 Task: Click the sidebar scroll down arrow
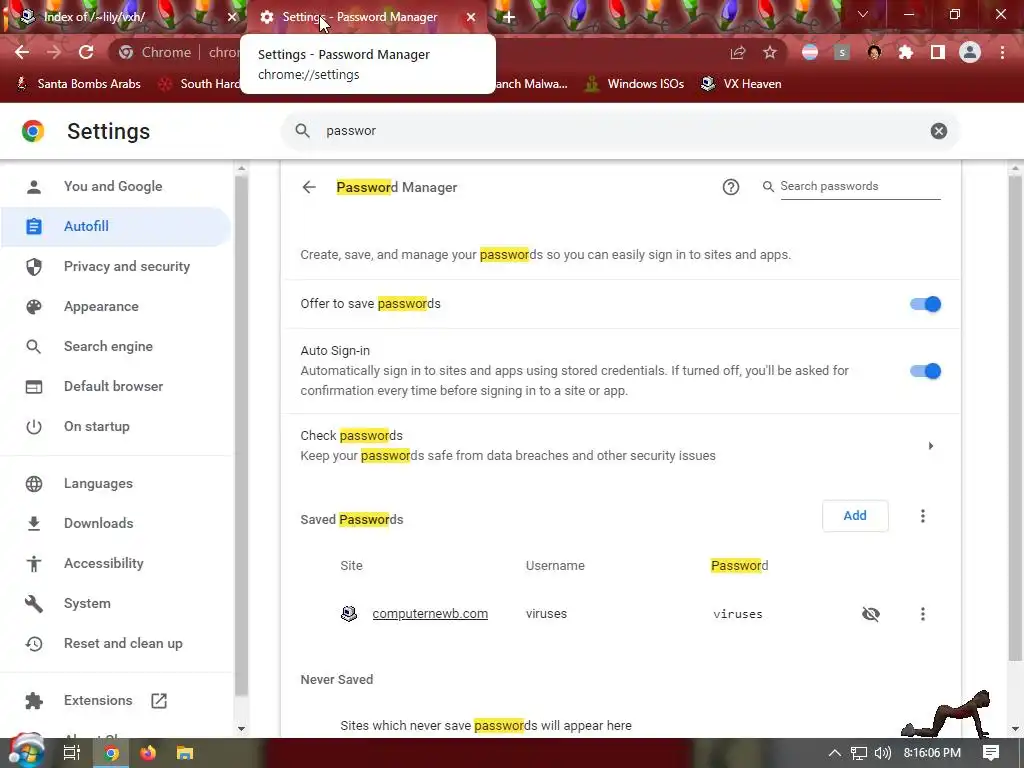point(241,729)
